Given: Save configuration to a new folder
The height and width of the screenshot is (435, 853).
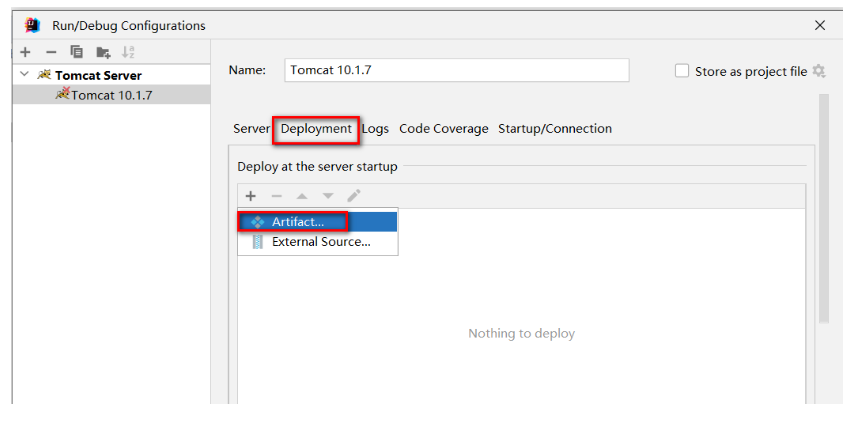Looking at the screenshot, I should pos(103,52).
